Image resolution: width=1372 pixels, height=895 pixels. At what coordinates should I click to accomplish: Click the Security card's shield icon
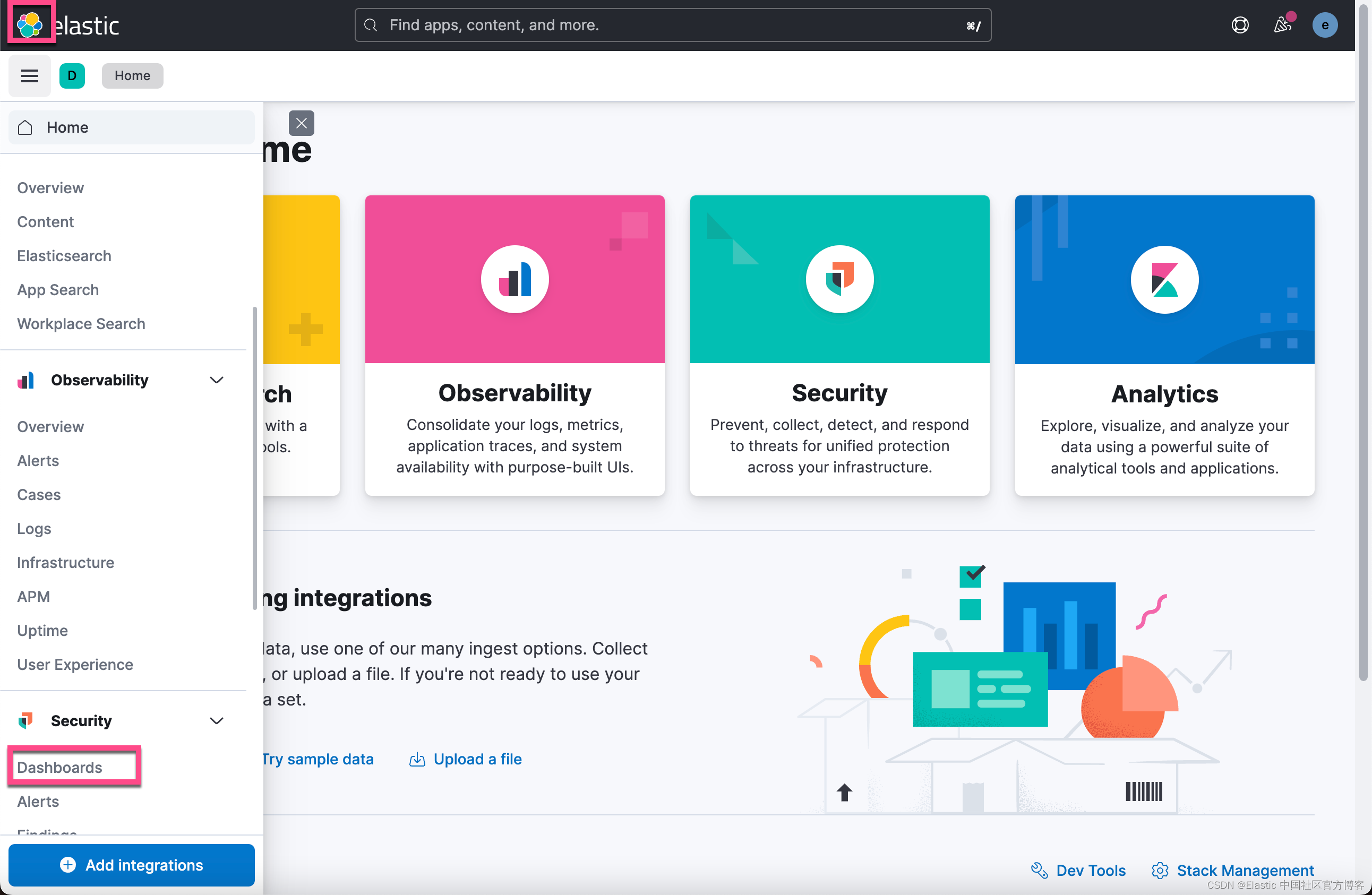[x=839, y=280]
